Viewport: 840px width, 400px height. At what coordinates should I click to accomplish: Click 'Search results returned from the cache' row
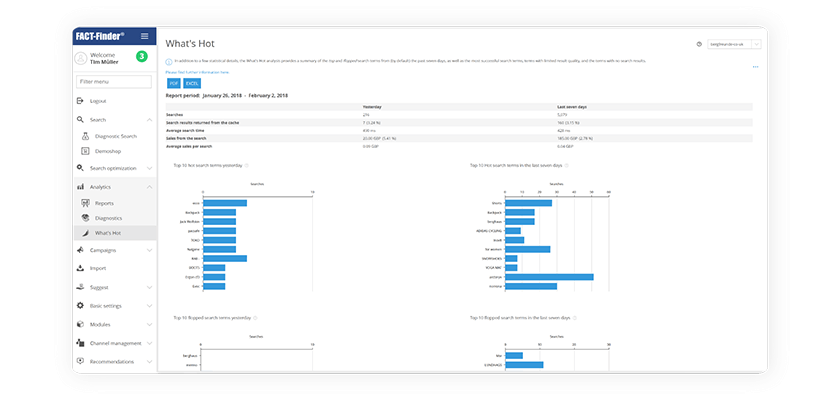[x=459, y=123]
